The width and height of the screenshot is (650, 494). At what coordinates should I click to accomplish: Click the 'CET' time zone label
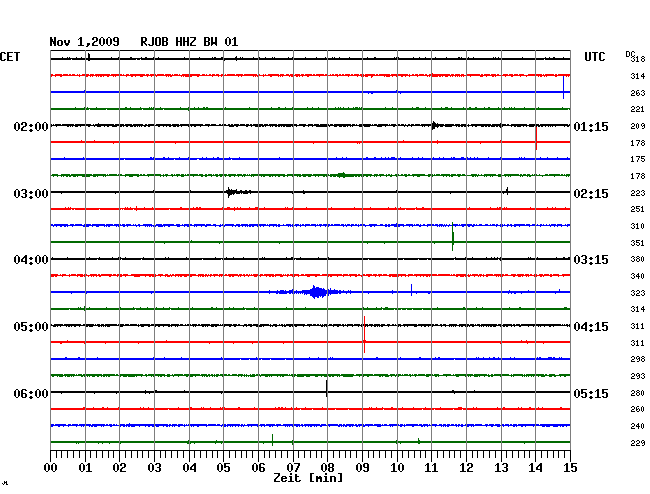[10, 57]
